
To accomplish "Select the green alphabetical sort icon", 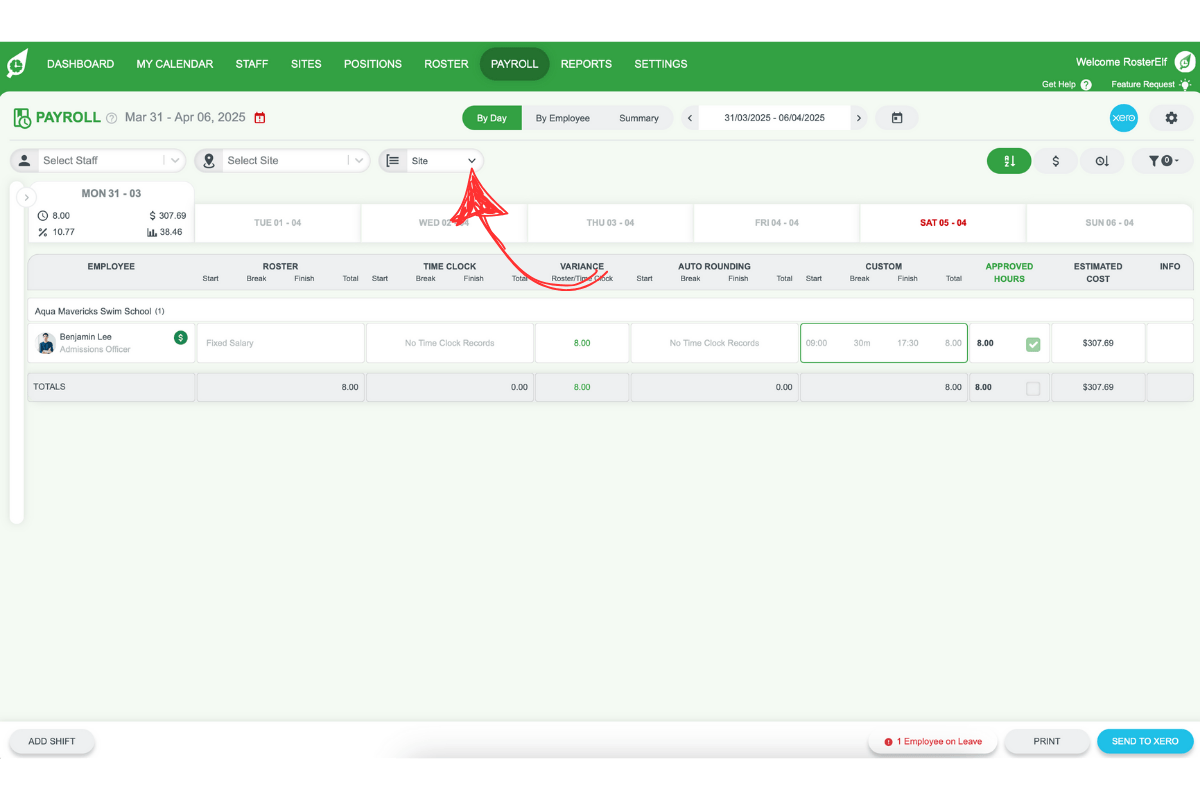I will pyautogui.click(x=1008, y=160).
